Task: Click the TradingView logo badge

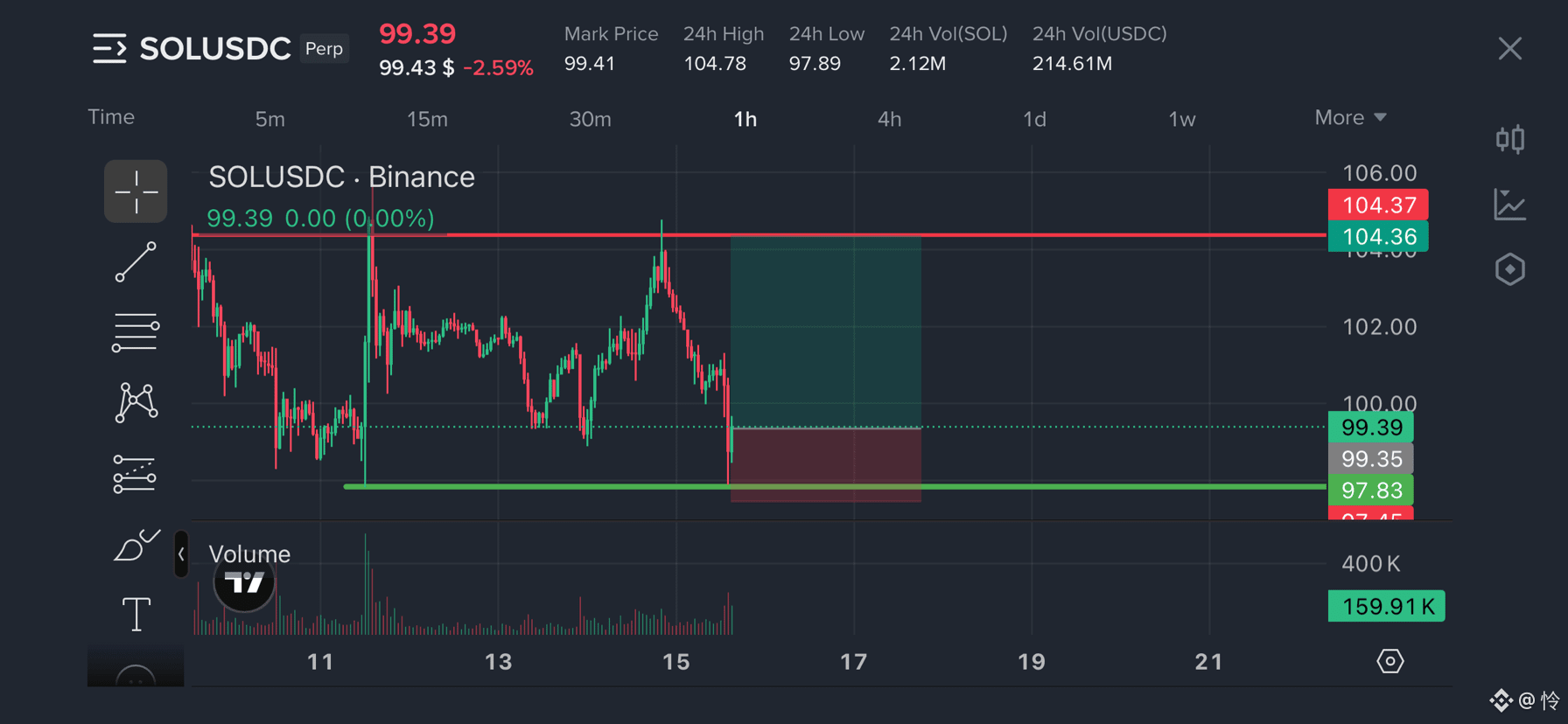Action: (x=244, y=582)
